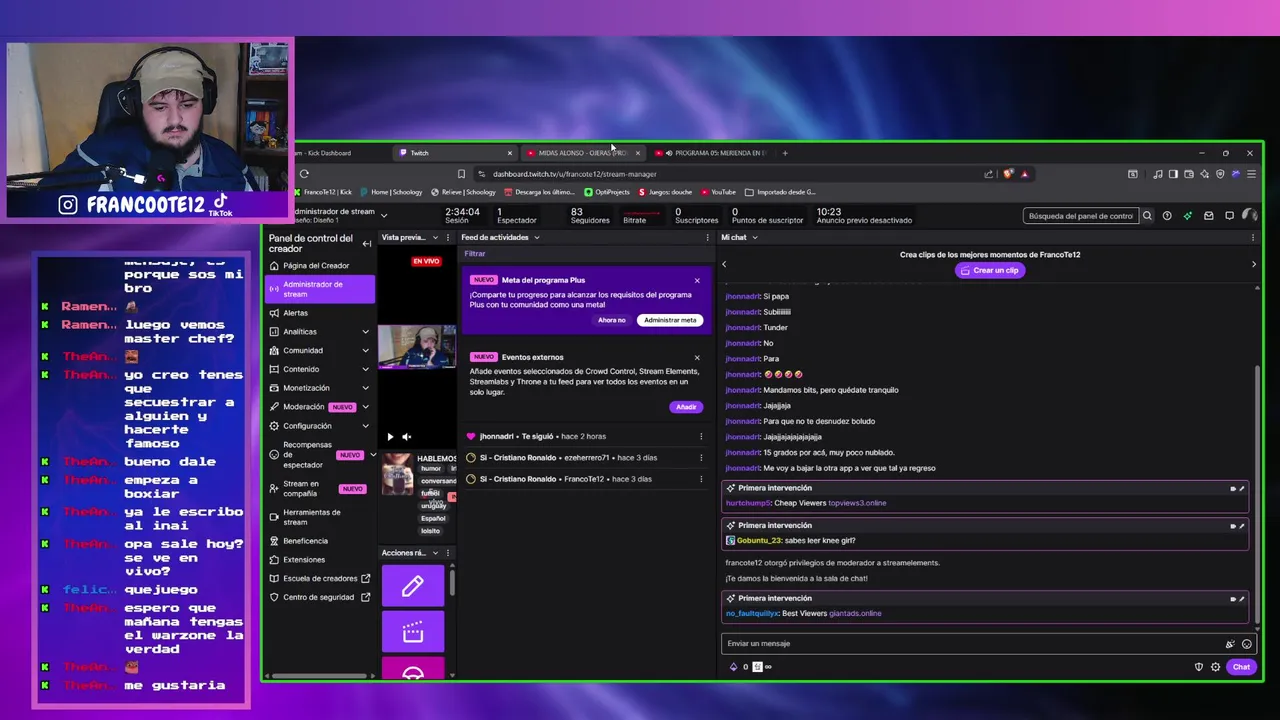1280x720 pixels.
Task: Dismiss the Eventos externos card
Action: [697, 357]
